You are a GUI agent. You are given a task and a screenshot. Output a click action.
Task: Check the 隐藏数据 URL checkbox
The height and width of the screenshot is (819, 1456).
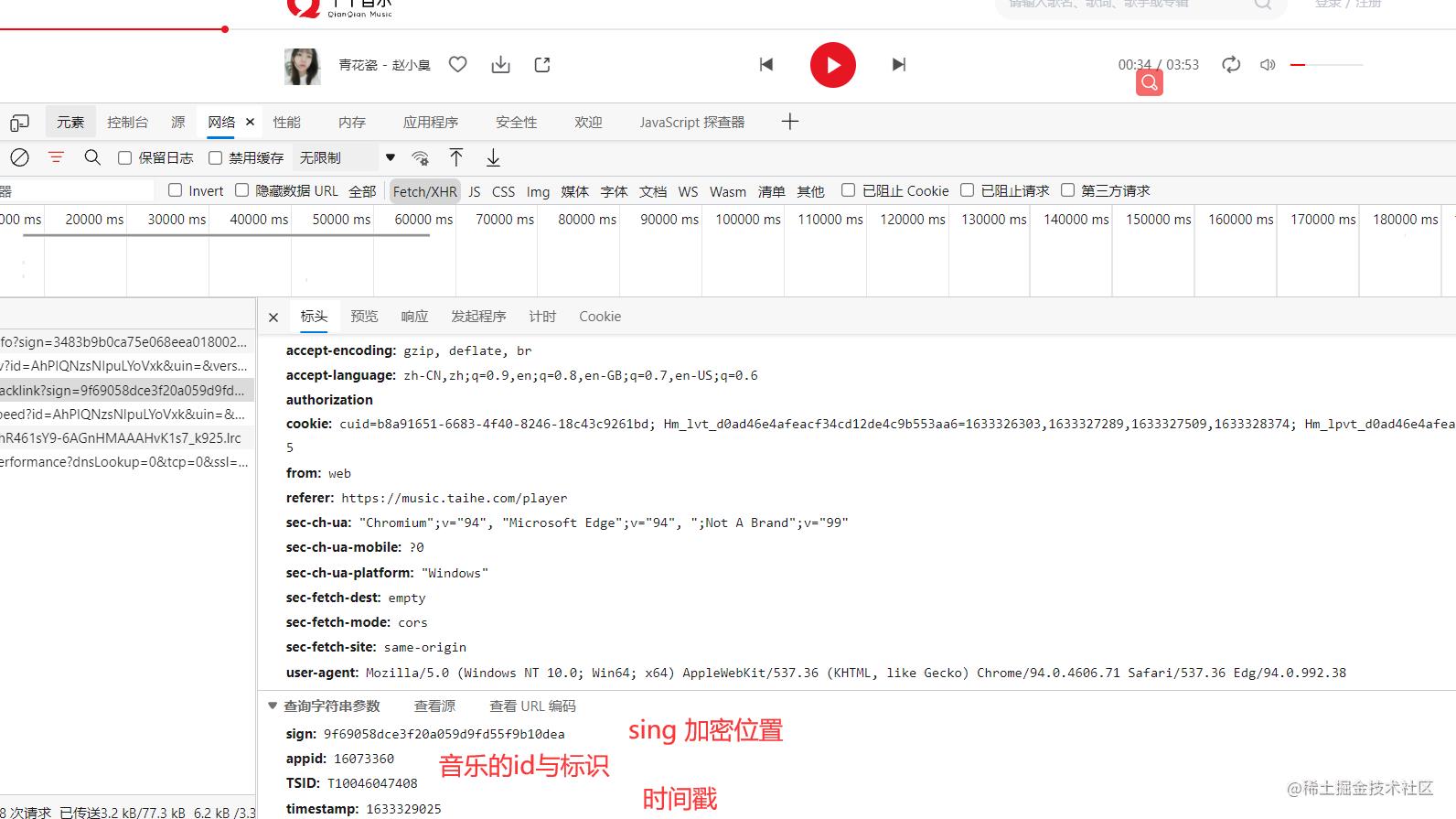(241, 190)
